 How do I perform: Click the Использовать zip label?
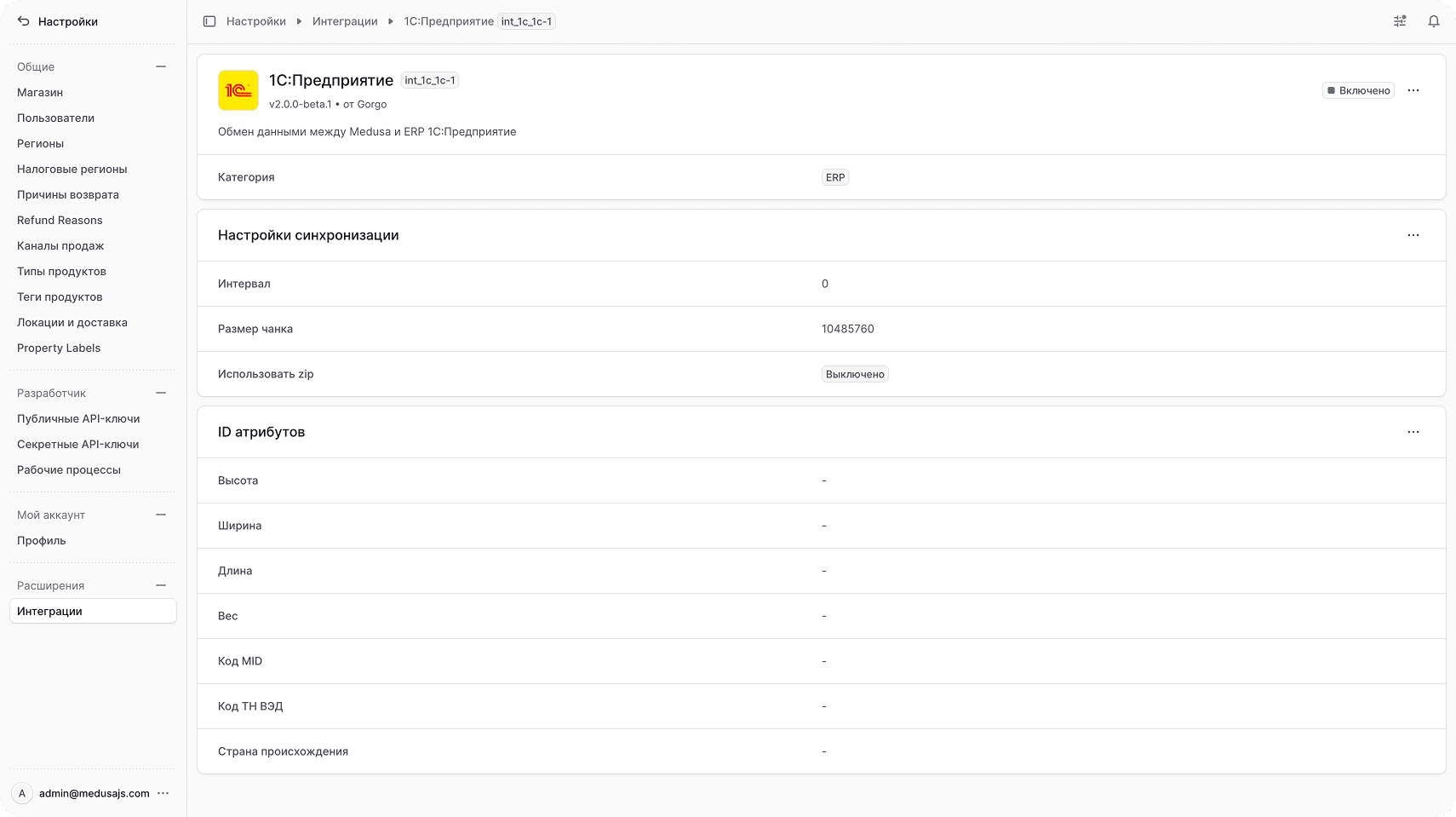point(266,374)
